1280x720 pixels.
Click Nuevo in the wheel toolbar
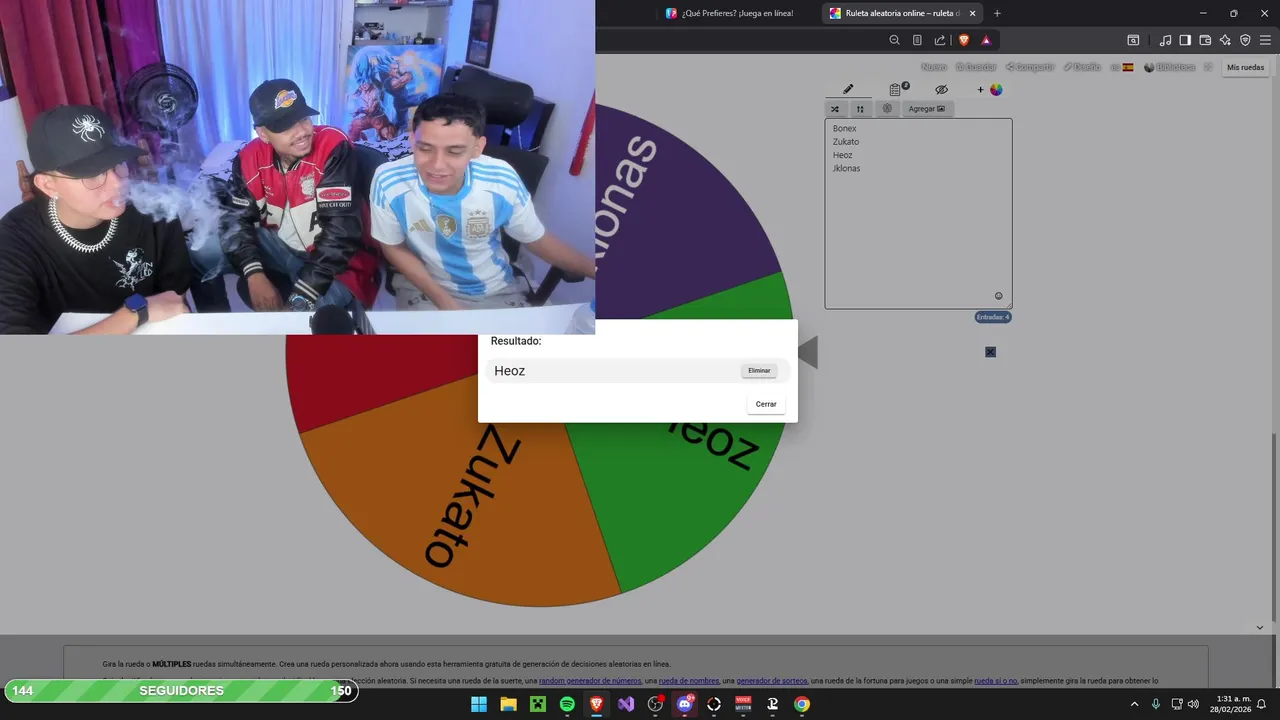933,67
